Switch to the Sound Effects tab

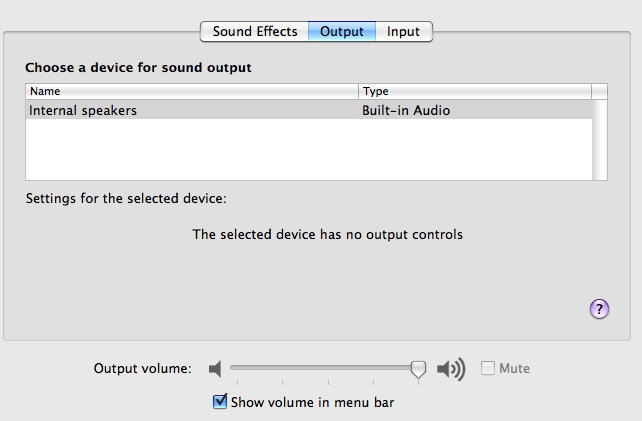[255, 31]
